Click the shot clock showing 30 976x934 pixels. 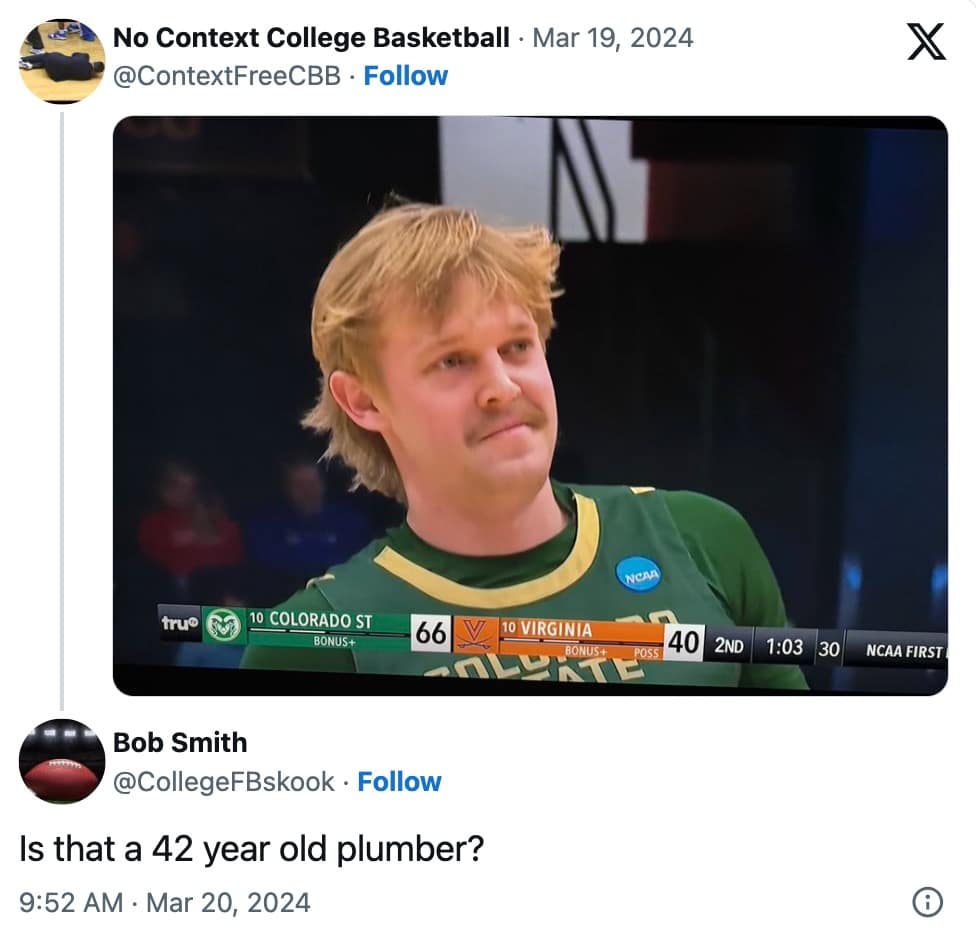[827, 647]
